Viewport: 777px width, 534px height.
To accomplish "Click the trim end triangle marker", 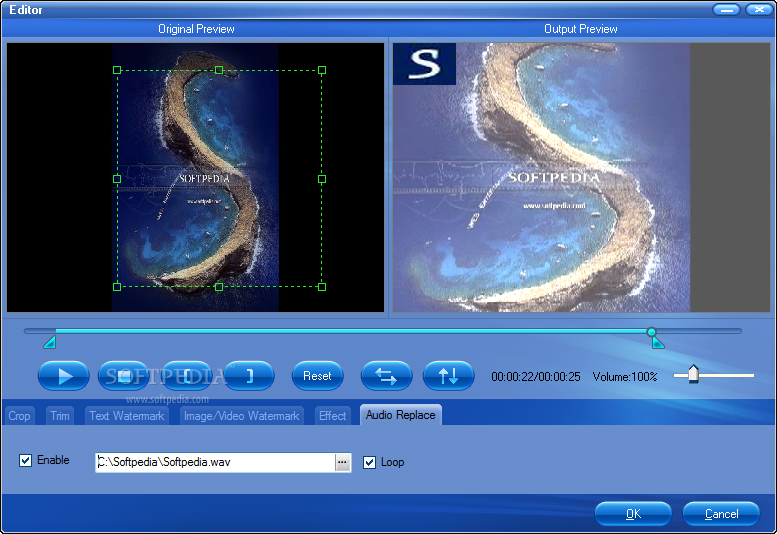I will (x=658, y=342).
